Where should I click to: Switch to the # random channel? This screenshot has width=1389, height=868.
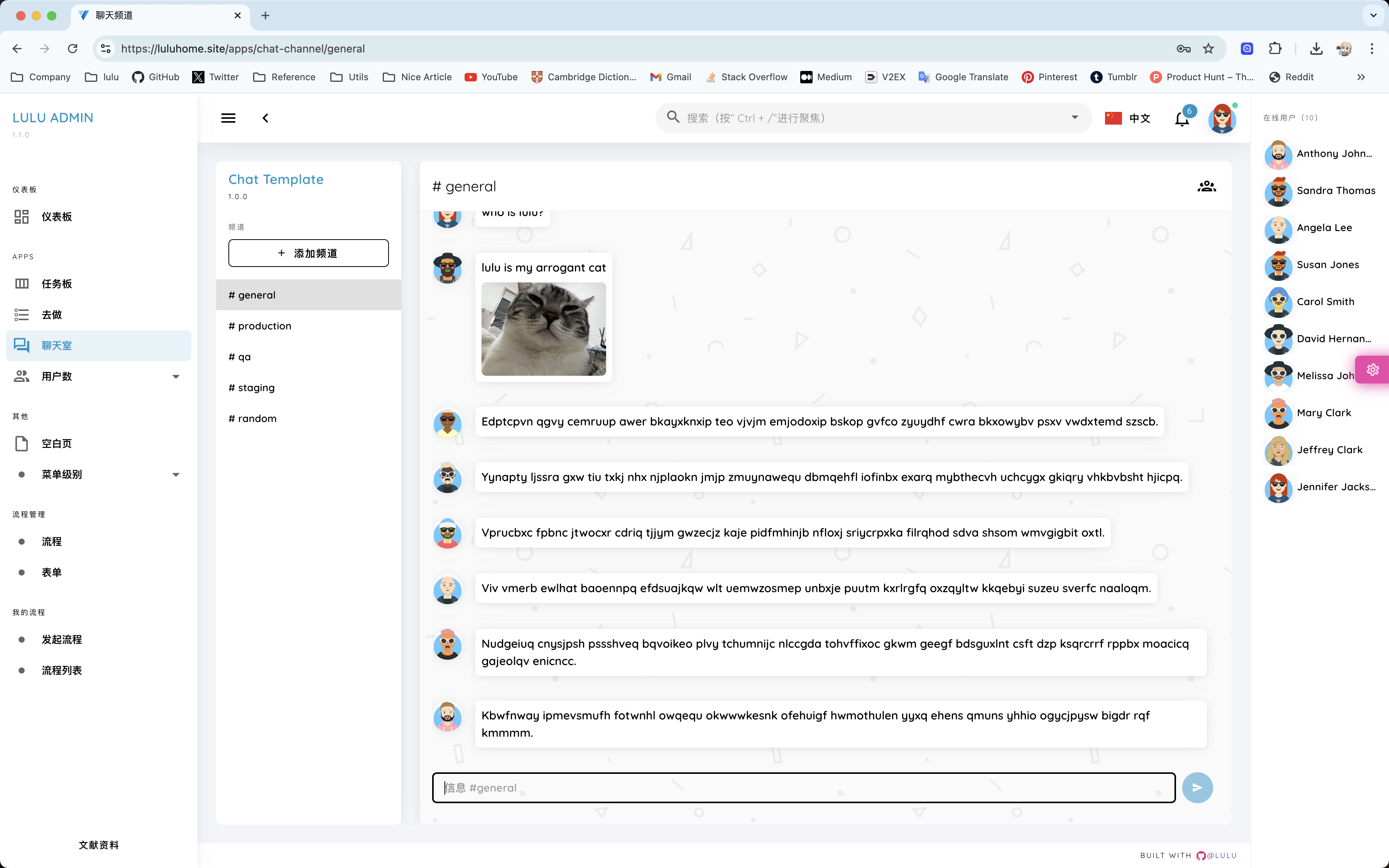click(257, 419)
